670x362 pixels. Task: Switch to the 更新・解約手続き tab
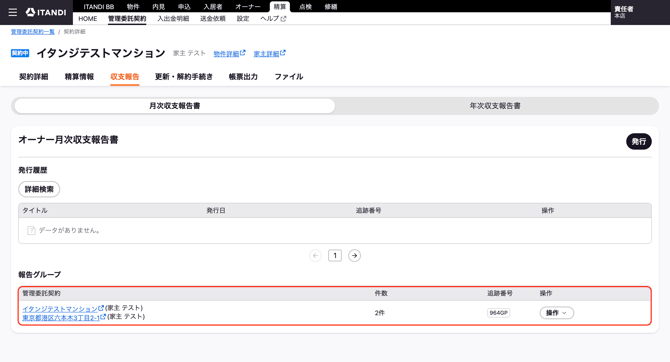click(x=184, y=77)
